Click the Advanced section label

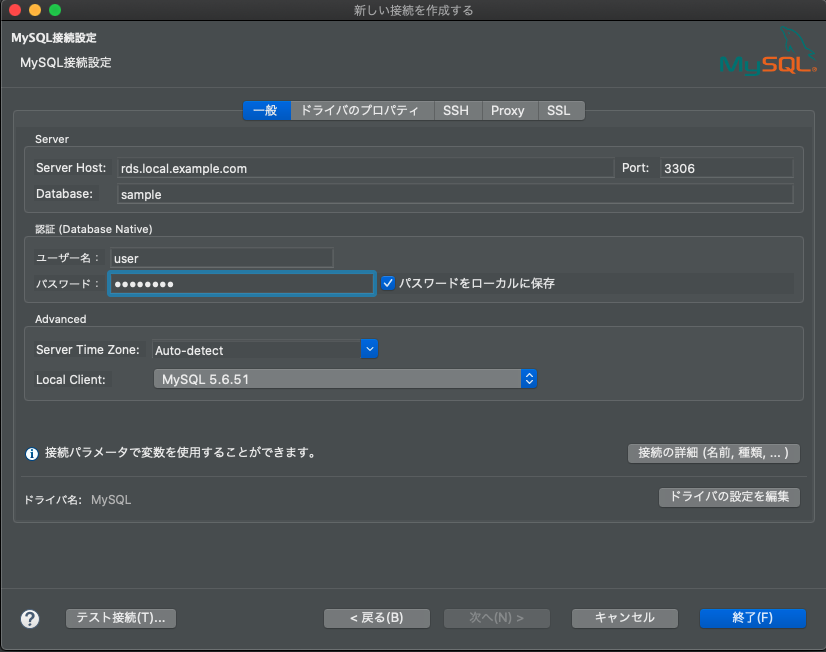click(x=61, y=319)
